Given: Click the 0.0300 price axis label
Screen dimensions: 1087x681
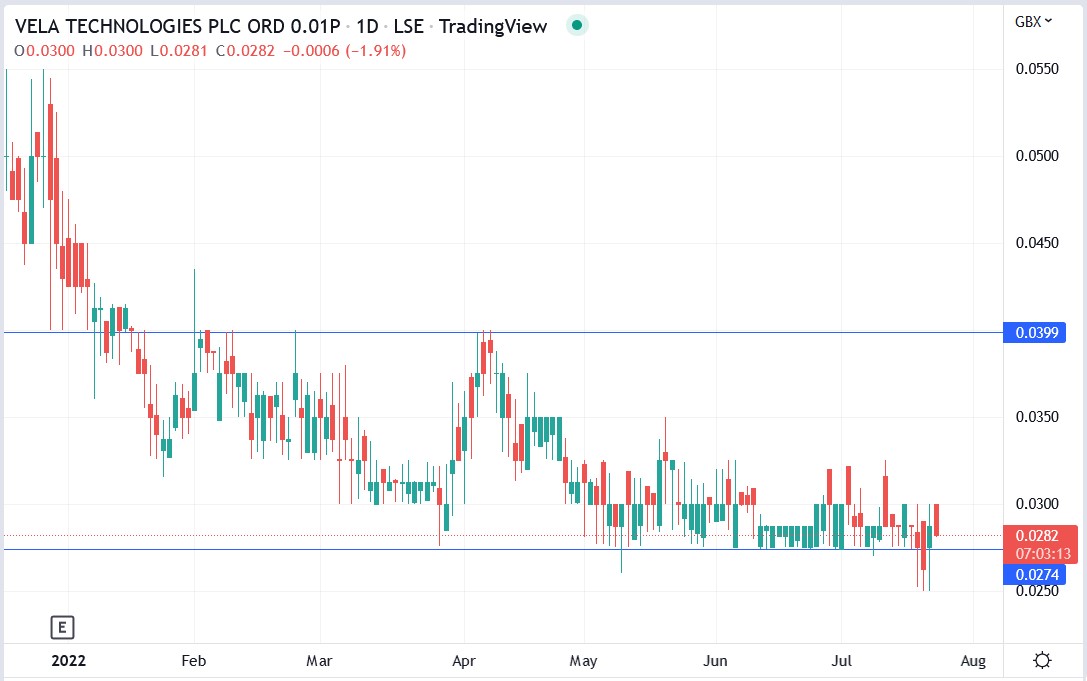Looking at the screenshot, I should (1037, 503).
